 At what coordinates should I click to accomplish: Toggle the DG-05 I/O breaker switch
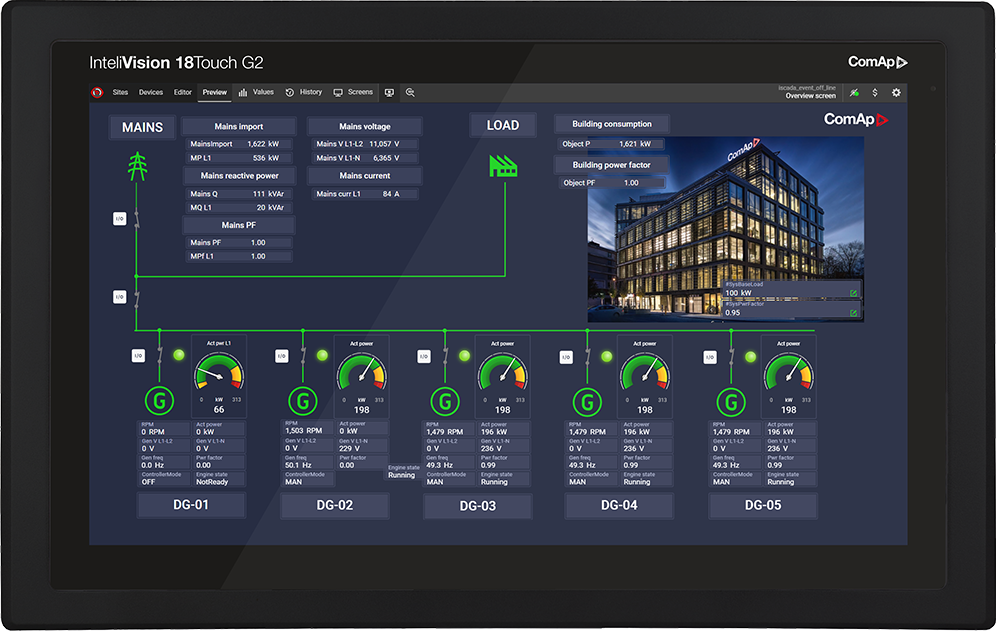click(710, 356)
